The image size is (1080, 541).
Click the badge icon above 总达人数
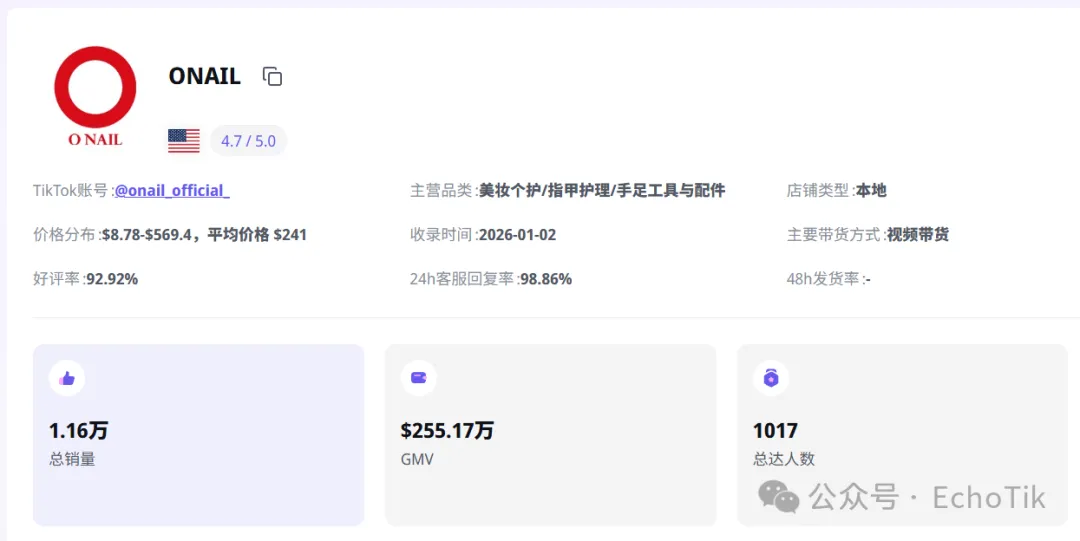click(771, 378)
